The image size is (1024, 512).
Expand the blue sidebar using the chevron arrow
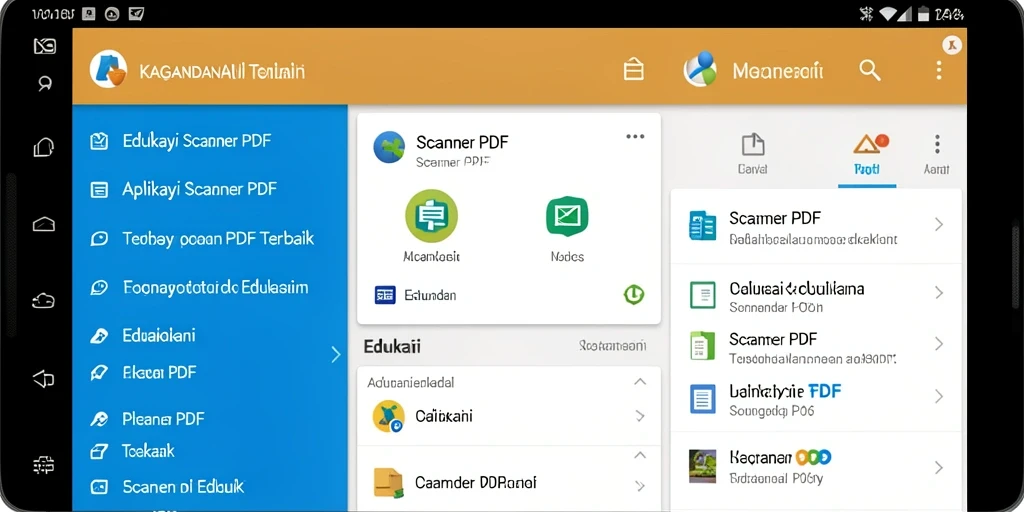(336, 355)
